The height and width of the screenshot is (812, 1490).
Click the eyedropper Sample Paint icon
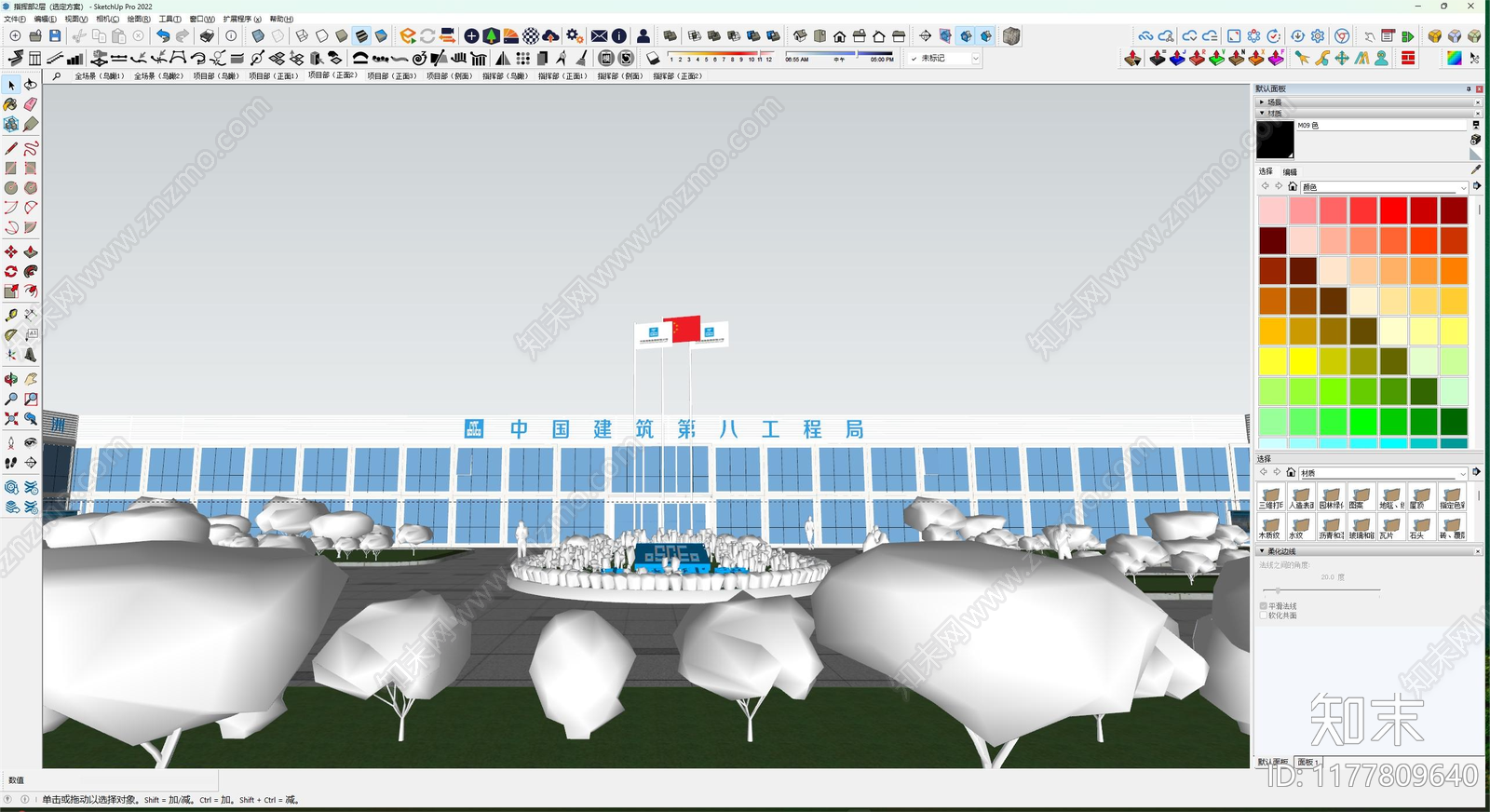coord(1475,169)
